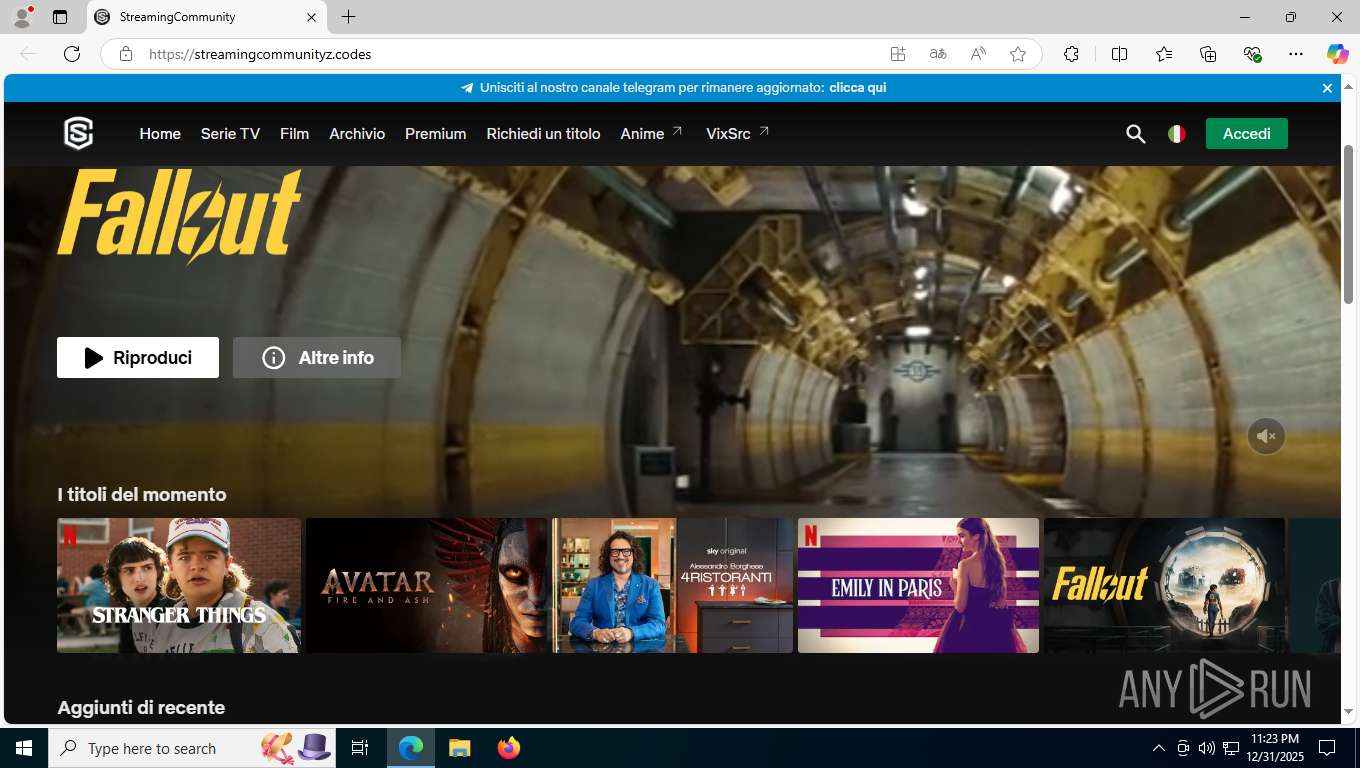Open the Serie TV section
Screen dimensions: 1360x768
(x=230, y=134)
